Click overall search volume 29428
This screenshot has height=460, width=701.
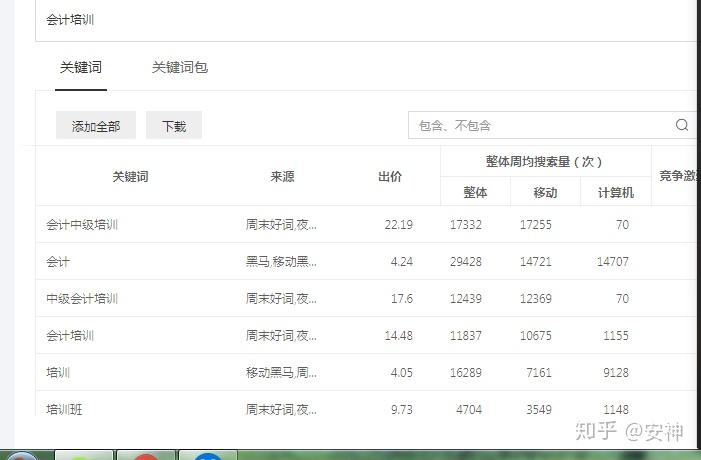(x=466, y=262)
